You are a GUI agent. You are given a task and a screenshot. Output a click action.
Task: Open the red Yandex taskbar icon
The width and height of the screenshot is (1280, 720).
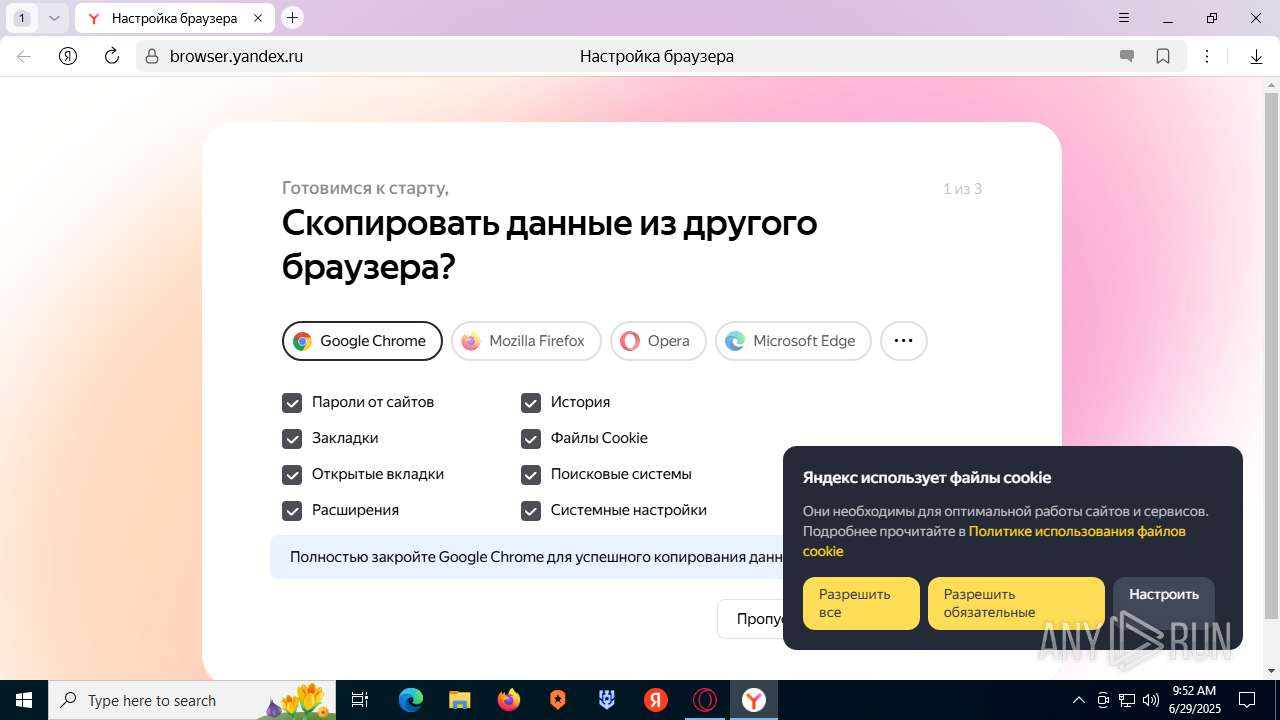coord(656,700)
